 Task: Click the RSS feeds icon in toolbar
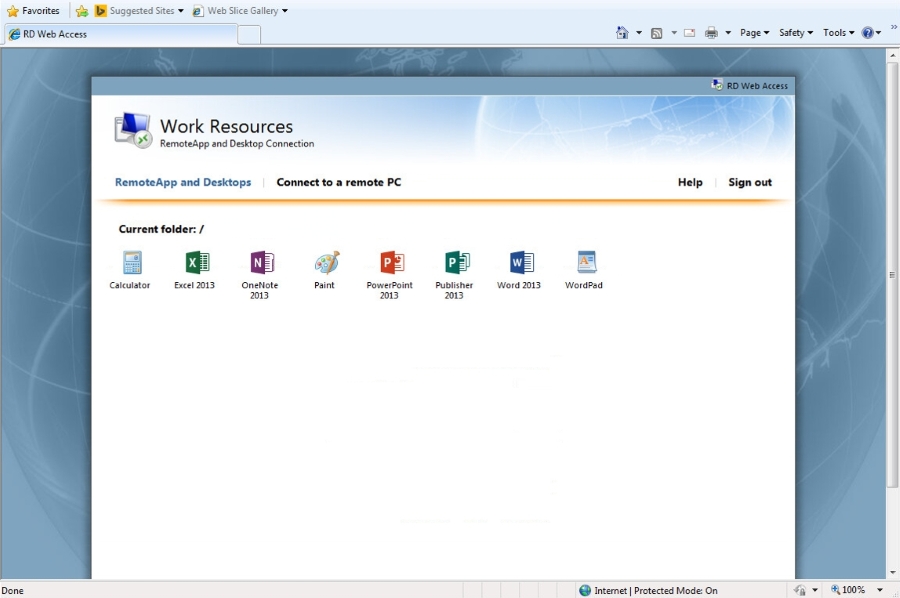click(657, 33)
